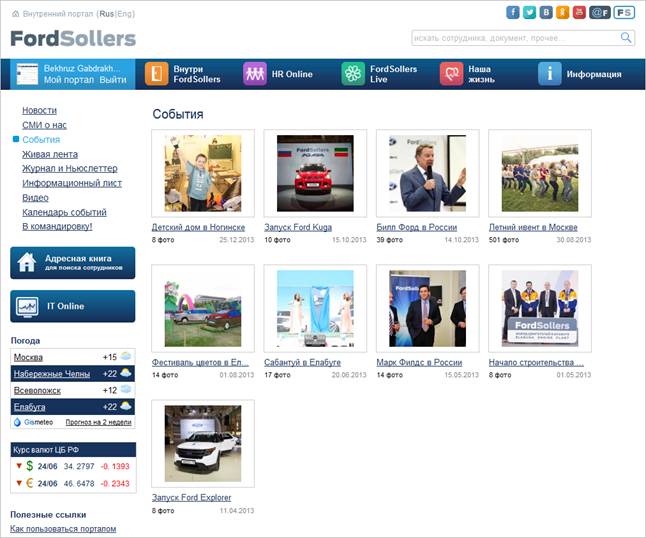Open Билл Форд в России thumbnail
The width and height of the screenshot is (646, 538).
[x=428, y=173]
